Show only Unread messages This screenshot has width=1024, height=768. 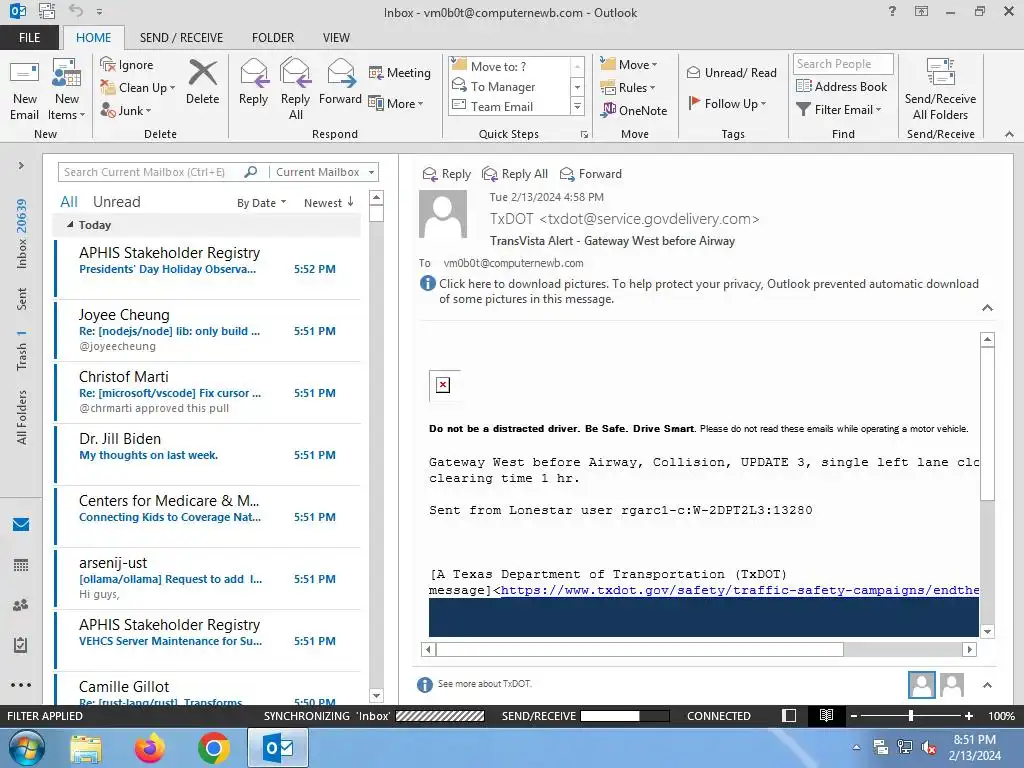116,202
